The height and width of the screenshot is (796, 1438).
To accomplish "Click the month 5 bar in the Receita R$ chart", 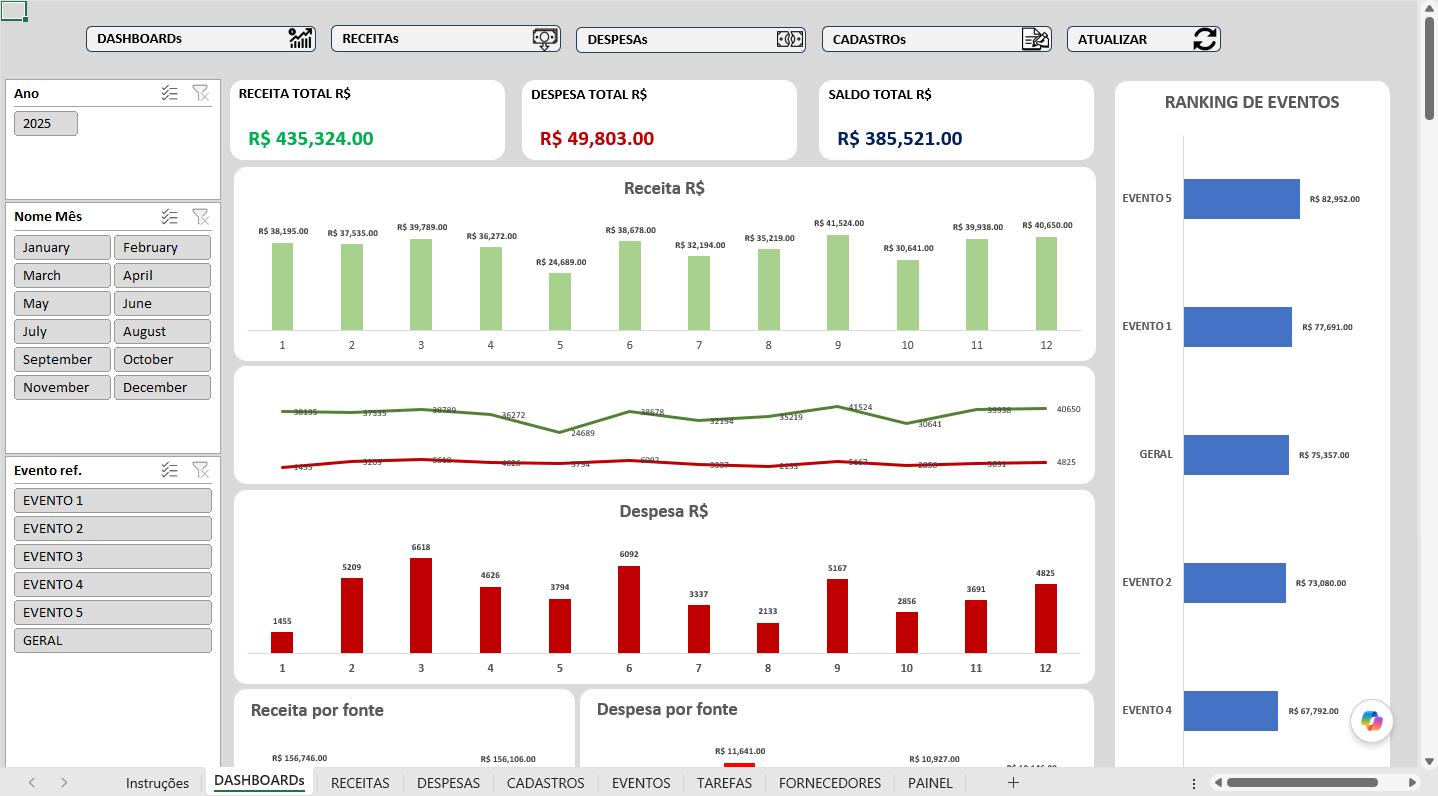I will 560,301.
